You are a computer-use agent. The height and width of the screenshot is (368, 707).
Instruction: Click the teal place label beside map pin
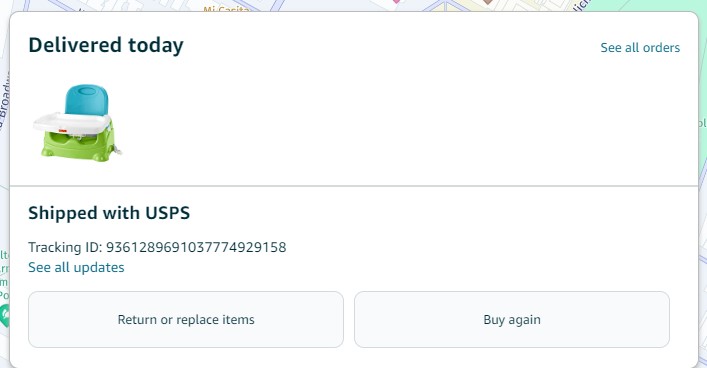(x=4, y=275)
